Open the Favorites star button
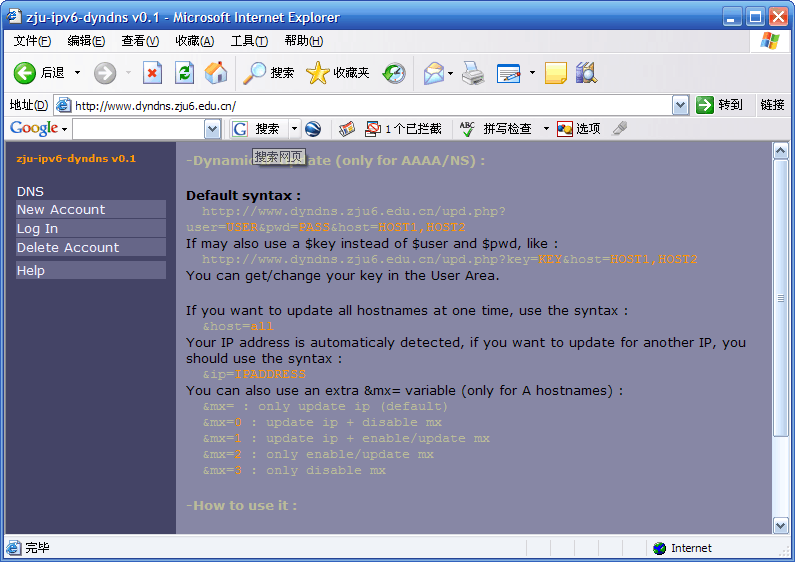The image size is (795, 562). [x=338, y=73]
